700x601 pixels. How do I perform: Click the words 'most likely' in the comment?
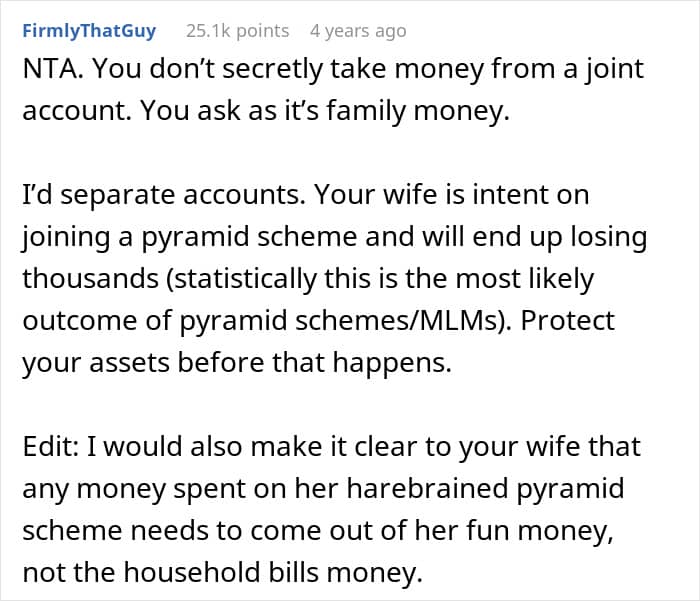pyautogui.click(x=552, y=280)
